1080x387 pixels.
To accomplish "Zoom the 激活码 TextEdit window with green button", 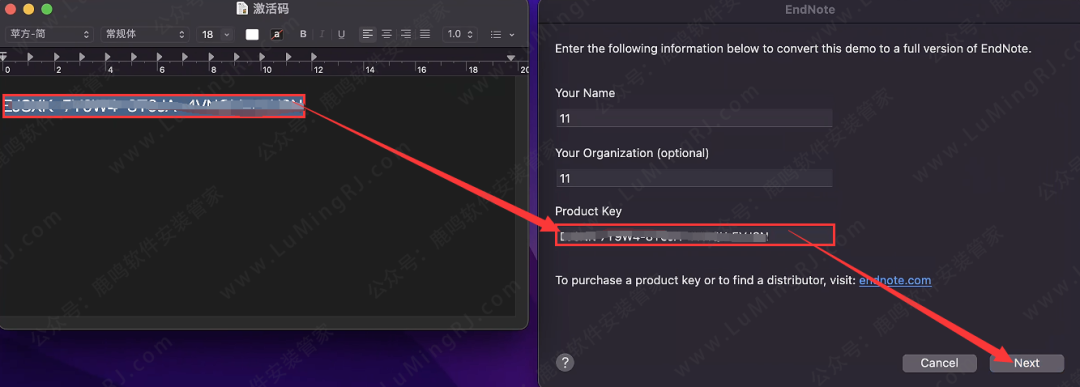I will [46, 9].
